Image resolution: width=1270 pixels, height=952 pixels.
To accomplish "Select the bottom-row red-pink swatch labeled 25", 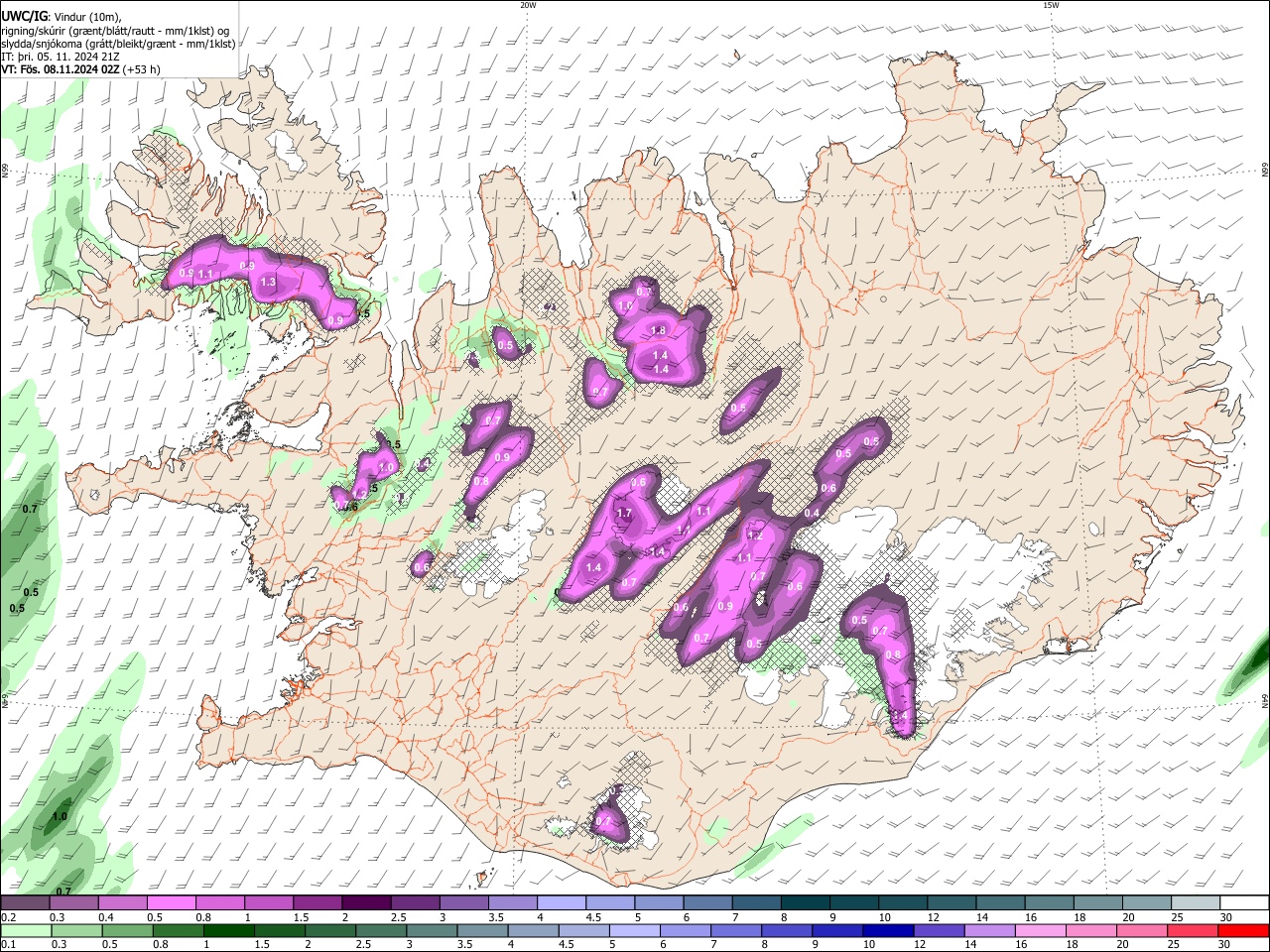I will point(1193,930).
